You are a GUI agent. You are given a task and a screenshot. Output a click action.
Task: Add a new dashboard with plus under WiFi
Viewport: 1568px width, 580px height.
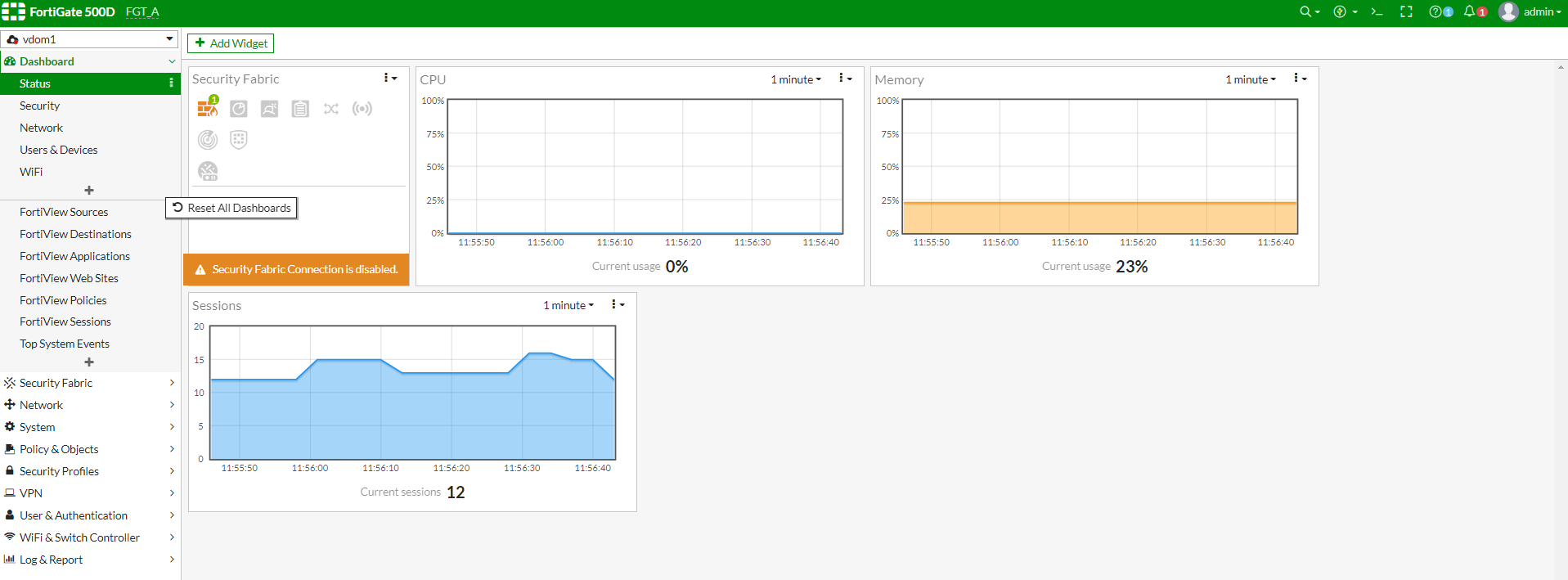tap(89, 190)
